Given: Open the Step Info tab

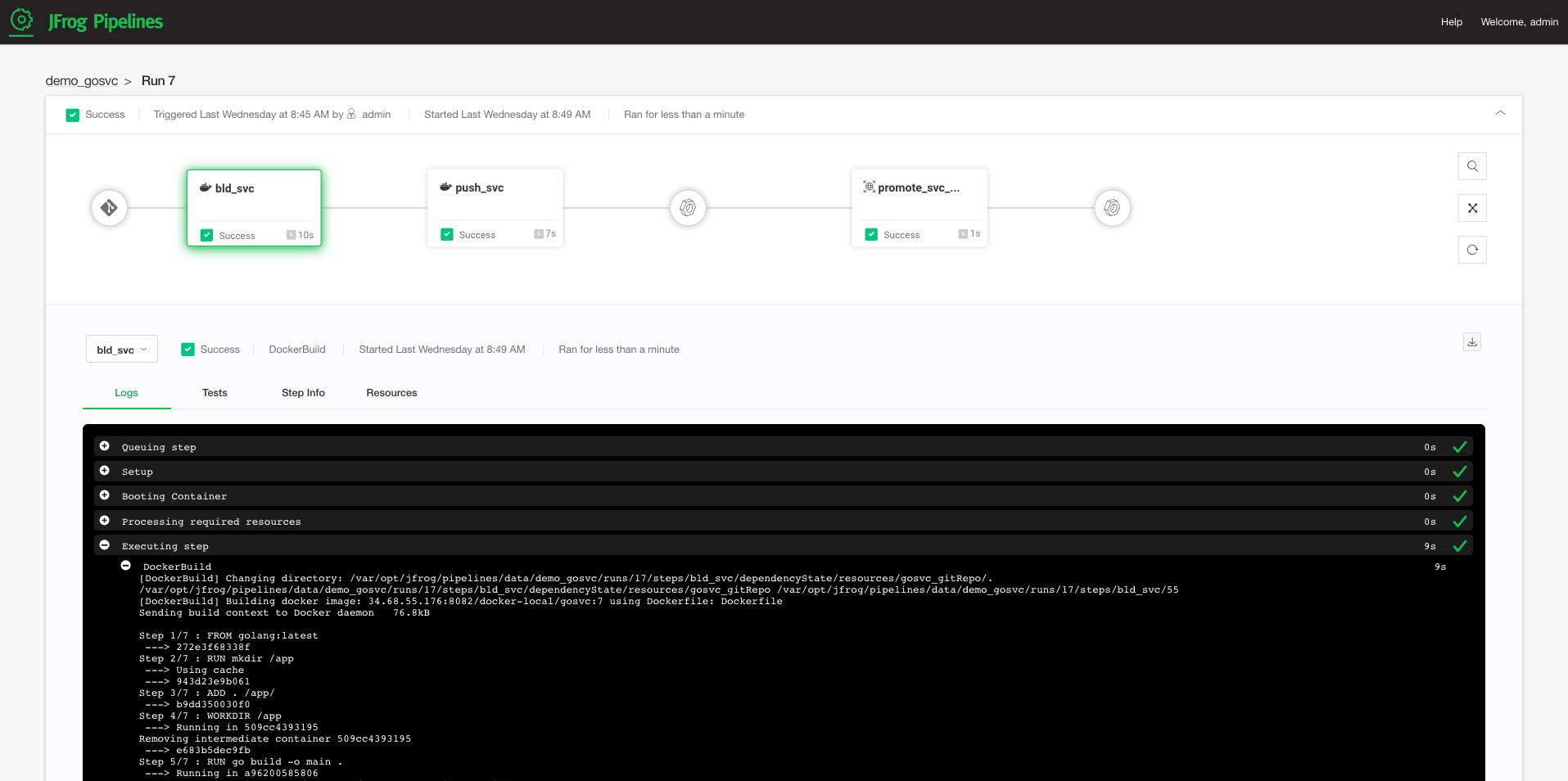Looking at the screenshot, I should tap(303, 393).
